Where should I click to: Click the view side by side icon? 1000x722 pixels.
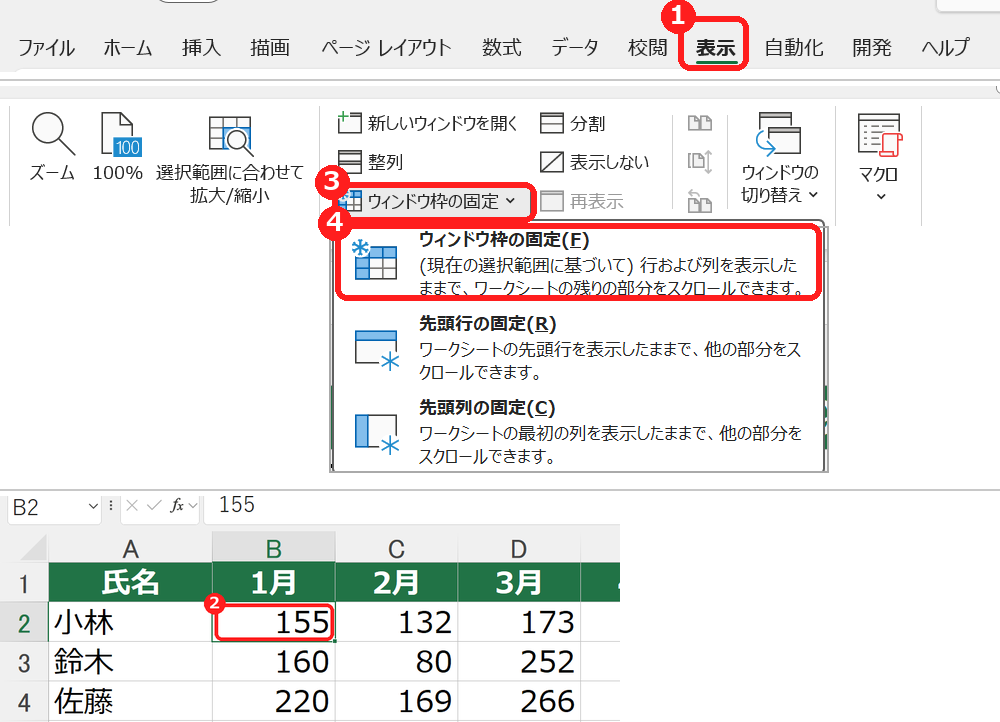tap(700, 122)
